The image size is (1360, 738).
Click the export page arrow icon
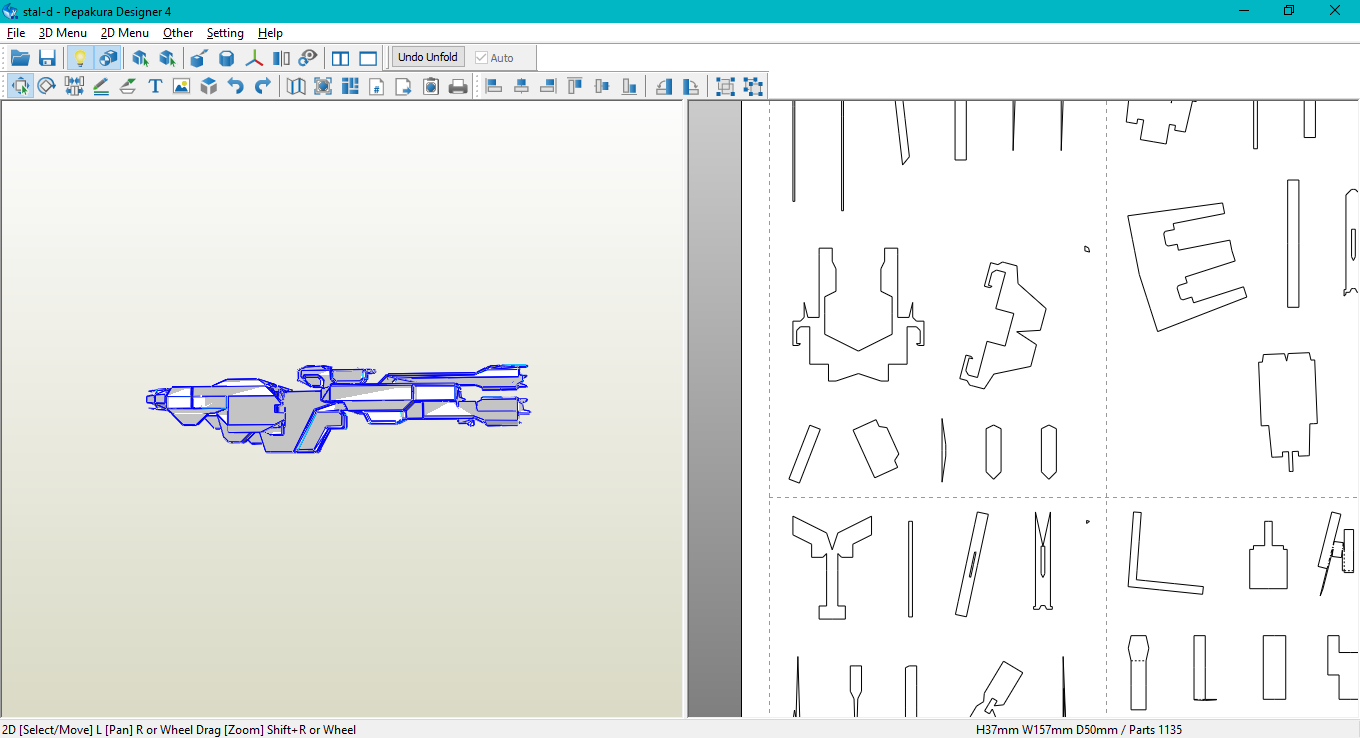point(404,86)
